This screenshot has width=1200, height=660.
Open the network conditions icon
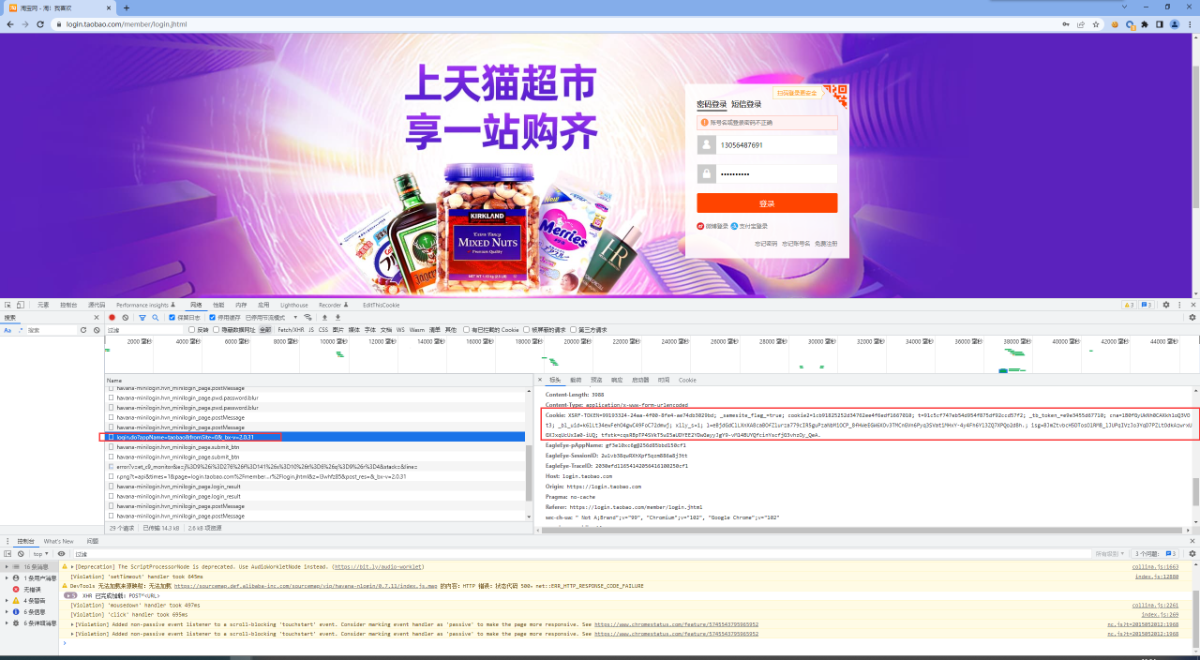(310, 318)
